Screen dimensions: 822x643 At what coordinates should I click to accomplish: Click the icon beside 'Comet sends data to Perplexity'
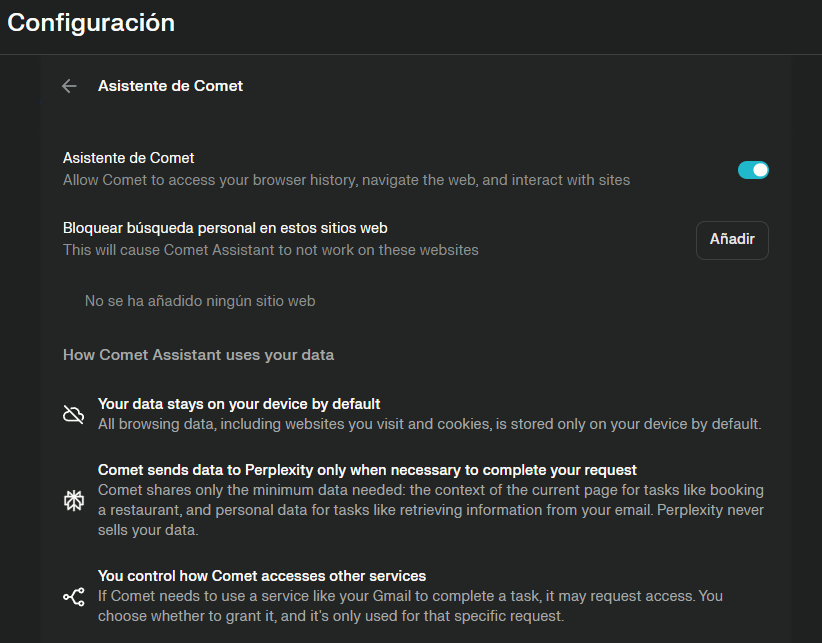click(x=73, y=500)
